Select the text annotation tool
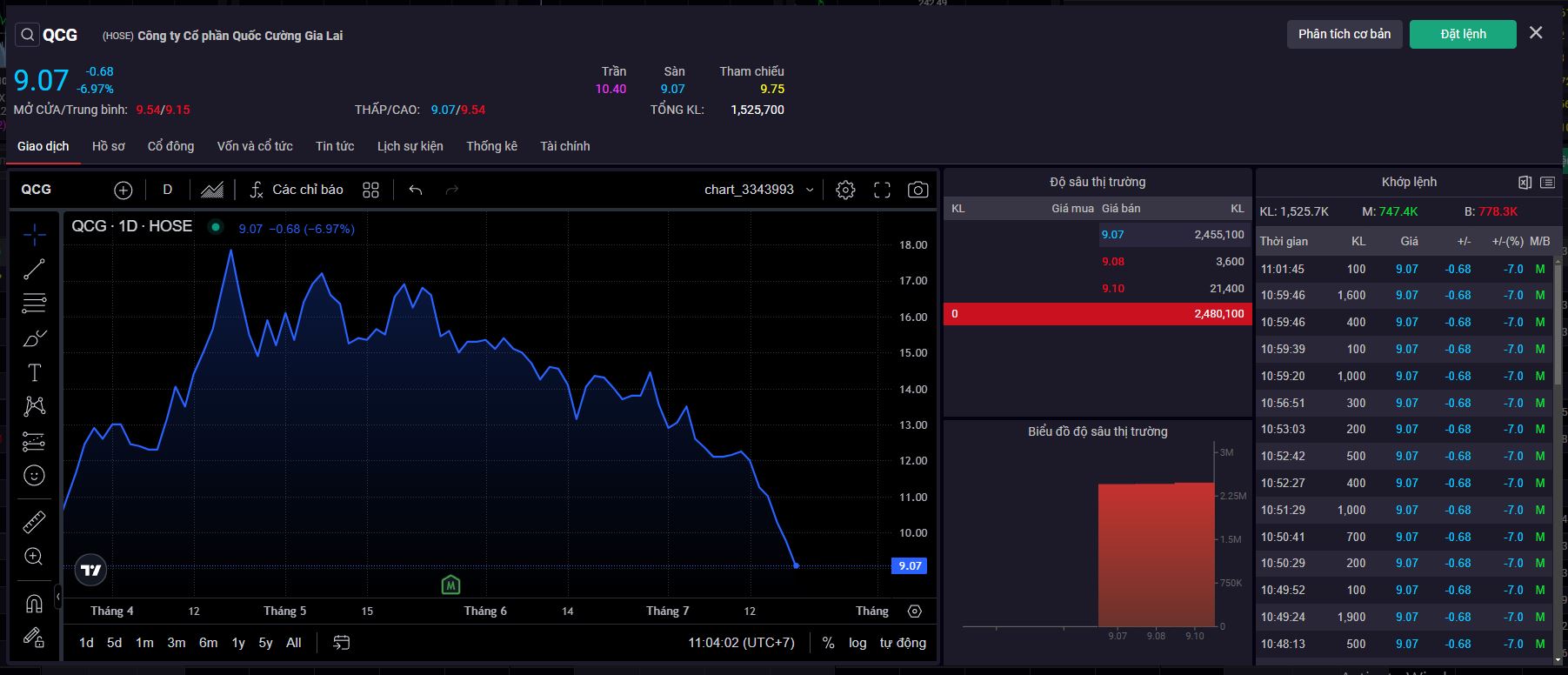The image size is (1568, 675). (x=35, y=372)
